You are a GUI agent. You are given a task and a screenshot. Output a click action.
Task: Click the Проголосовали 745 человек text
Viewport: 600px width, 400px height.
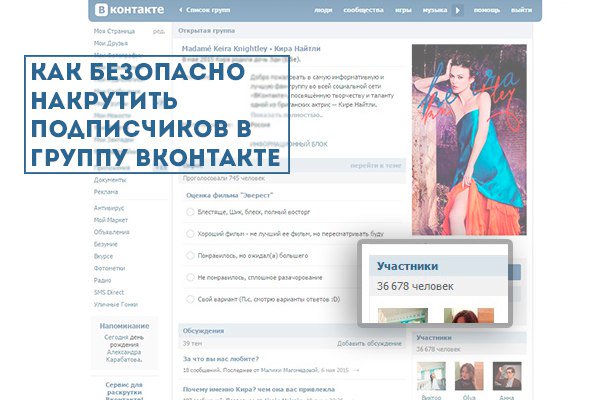tap(223, 178)
